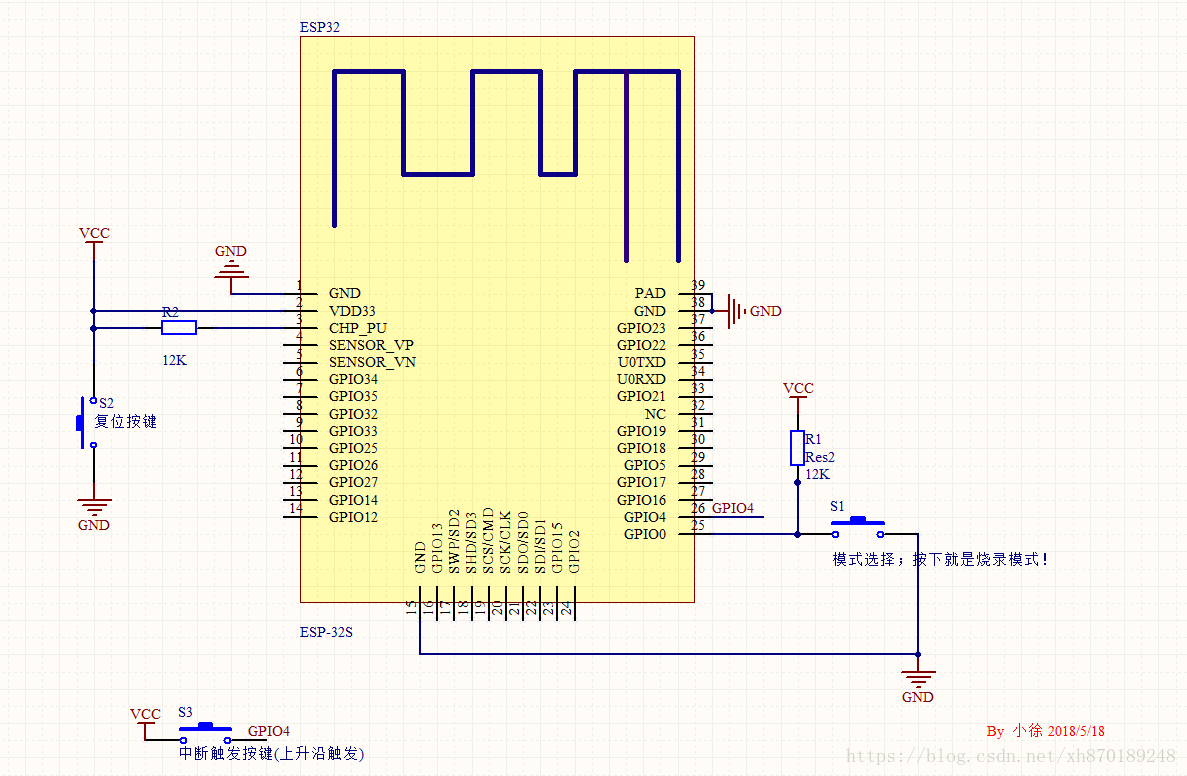Image resolution: width=1187 pixels, height=776 pixels.
Task: Click the SENSOR_VP pin label
Action: pyautogui.click(x=371, y=345)
